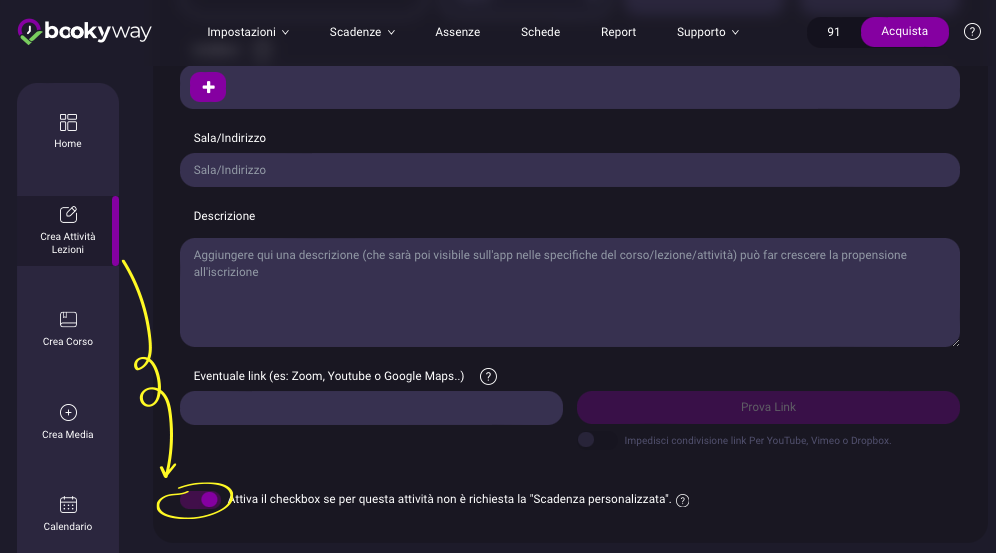
Task: Toggle the Scadenza personalizzata switch
Action: [201, 500]
